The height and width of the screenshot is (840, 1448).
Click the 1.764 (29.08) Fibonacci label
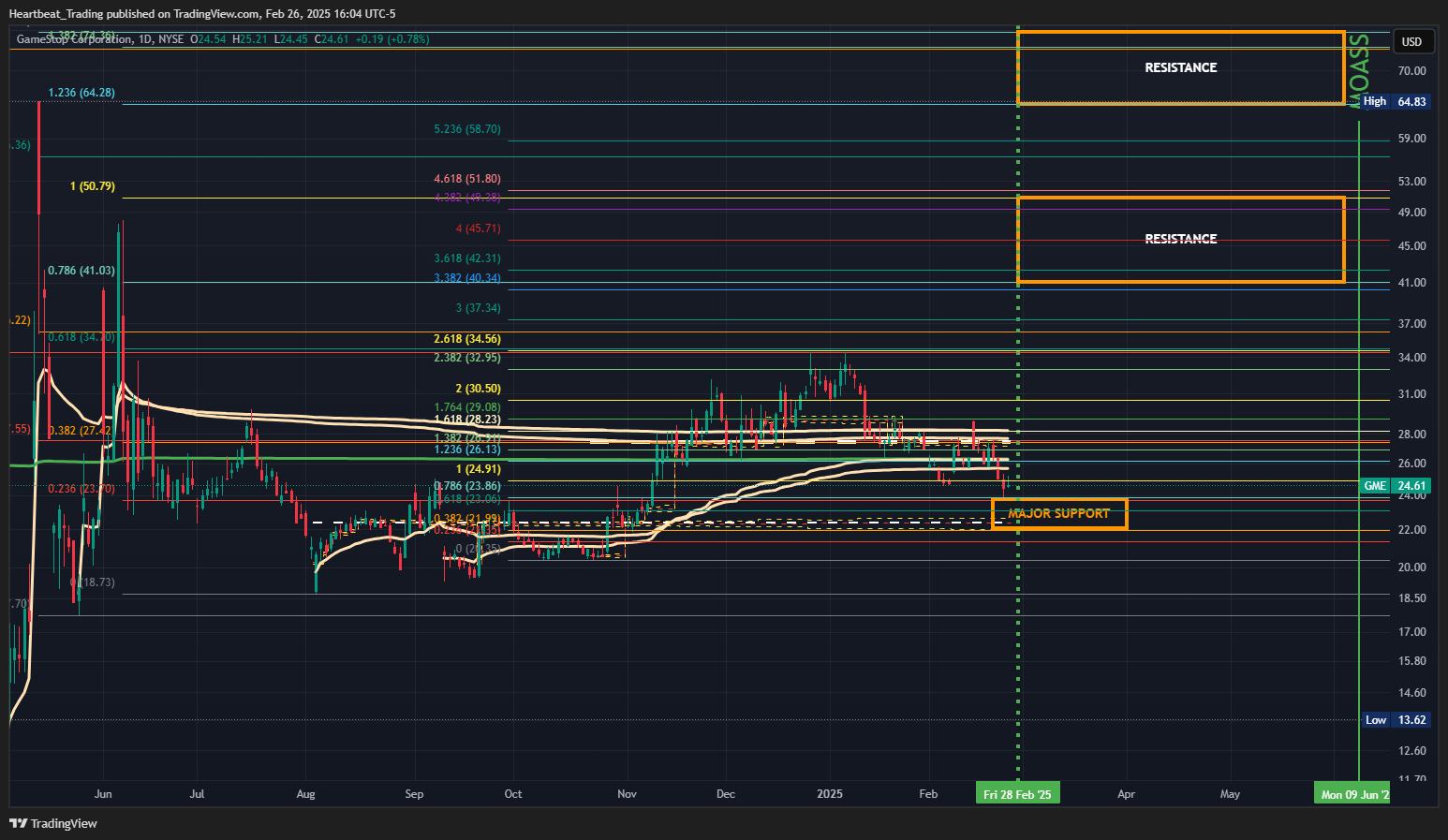(x=467, y=407)
